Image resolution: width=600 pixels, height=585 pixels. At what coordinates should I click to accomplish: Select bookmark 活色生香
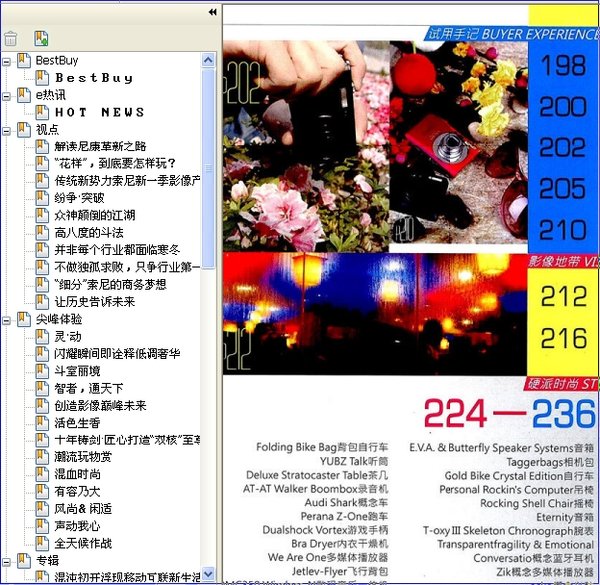(x=77, y=423)
